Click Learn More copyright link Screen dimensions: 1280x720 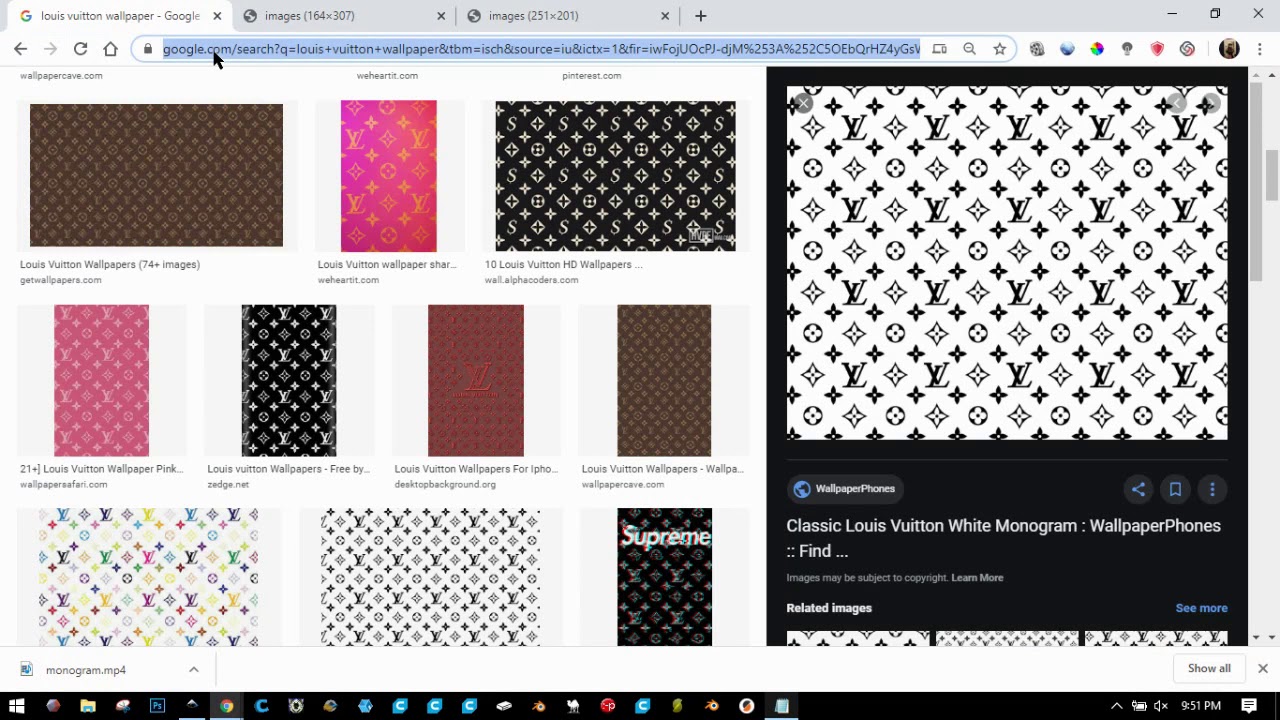[977, 578]
